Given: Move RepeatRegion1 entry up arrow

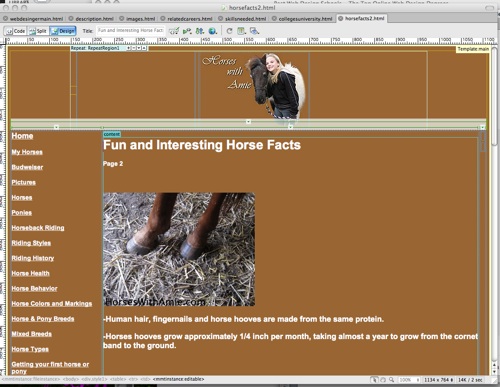Looking at the screenshot, I should (144, 48).
